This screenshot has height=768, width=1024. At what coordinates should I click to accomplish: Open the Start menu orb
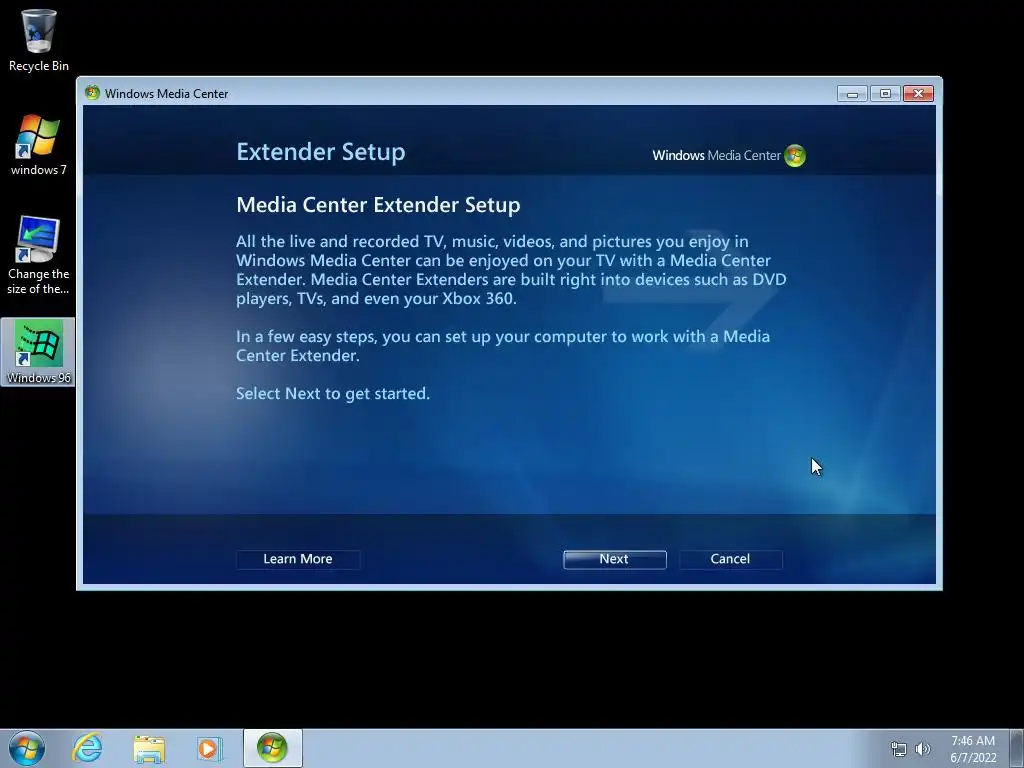coord(27,748)
